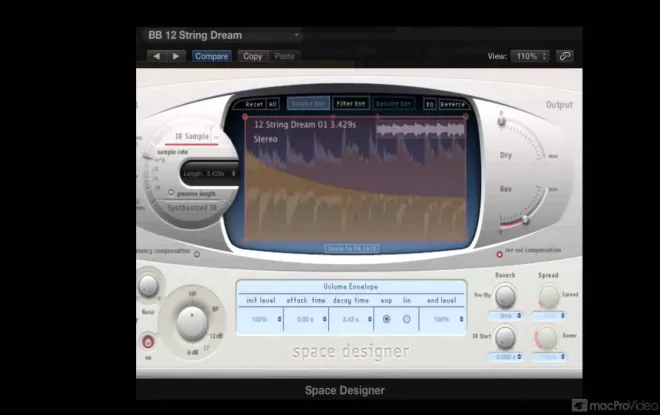660x415 pixels.
Task: Open the View 110% size dropdown
Action: [x=530, y=56]
